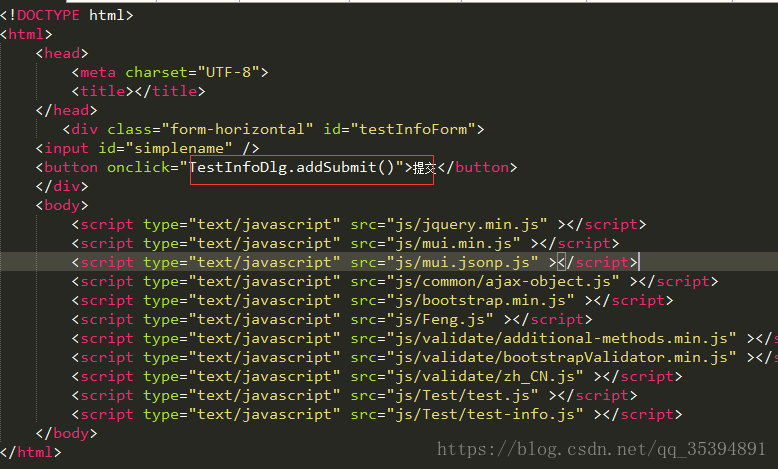Click the js/jquery.min.js script src
The image size is (778, 469).
[466, 224]
